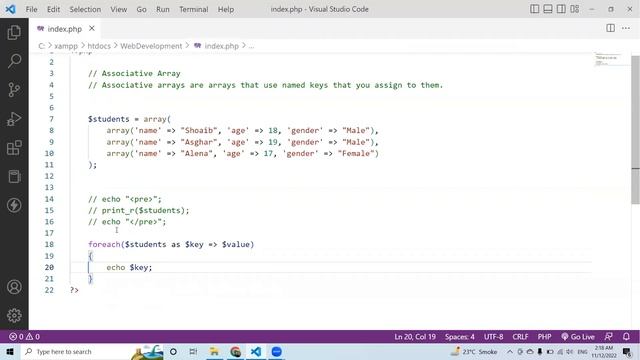Screen dimensions: 640x360
Task: Select the index.php editor tab
Action: tap(64, 29)
